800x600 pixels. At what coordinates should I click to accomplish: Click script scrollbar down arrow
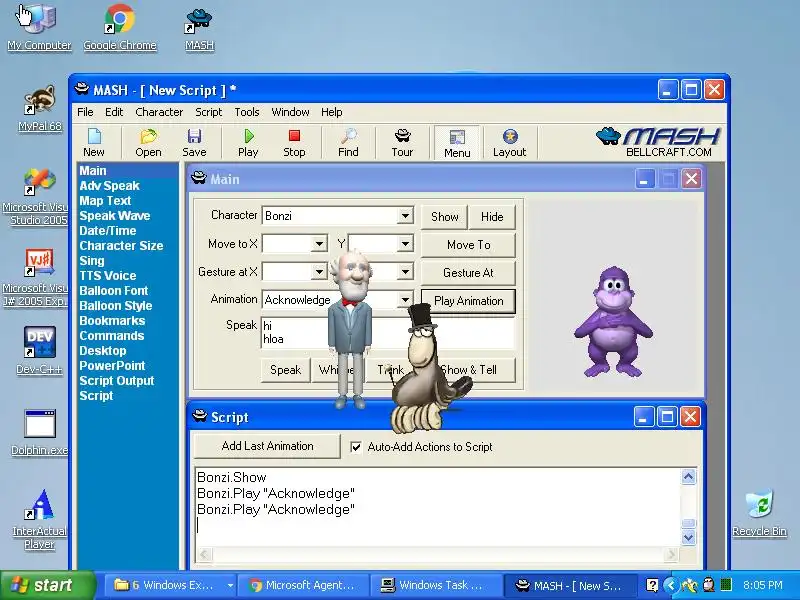688,537
